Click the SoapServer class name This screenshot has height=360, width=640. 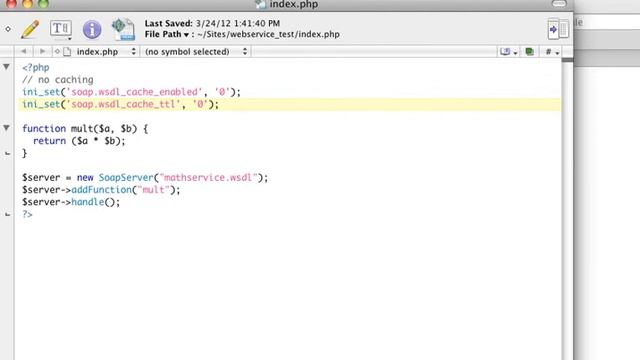click(x=126, y=178)
